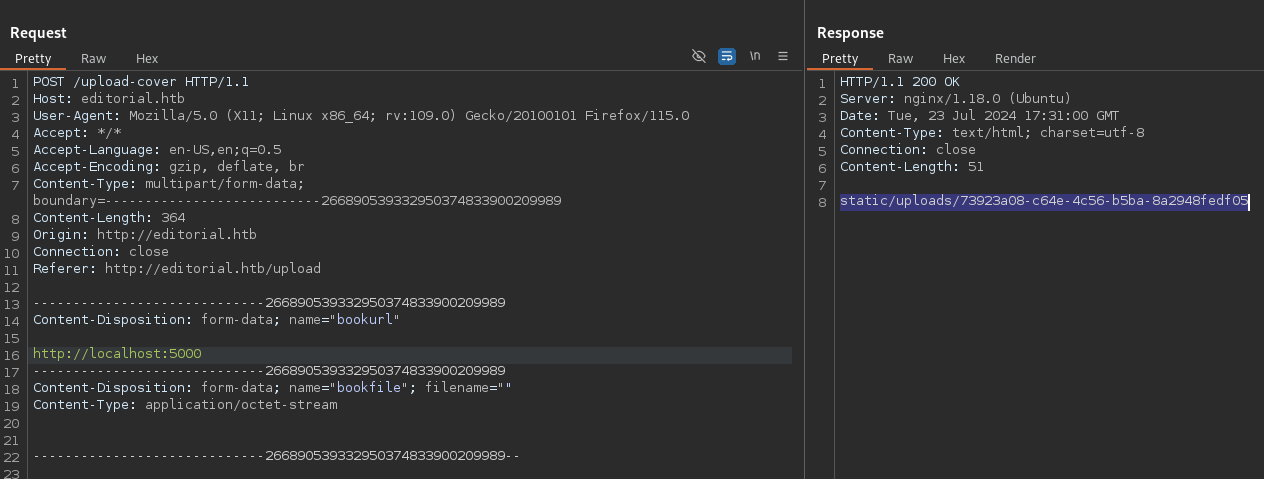
Task: Open the Response Render tab
Action: [1015, 59]
